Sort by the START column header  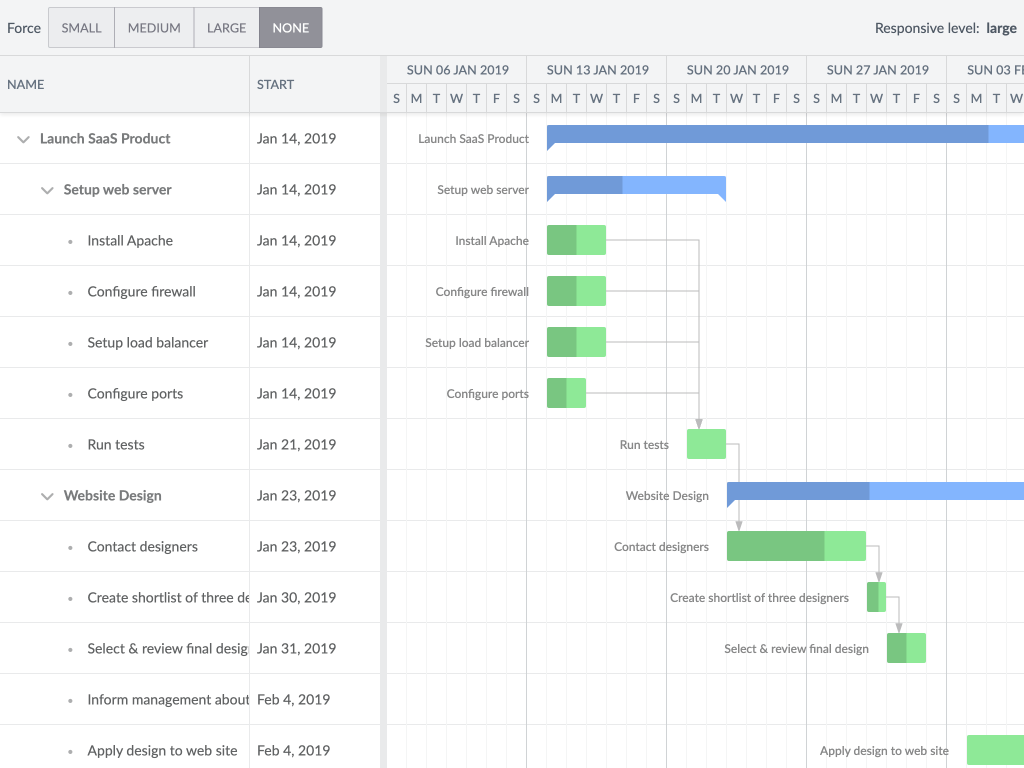coord(315,84)
